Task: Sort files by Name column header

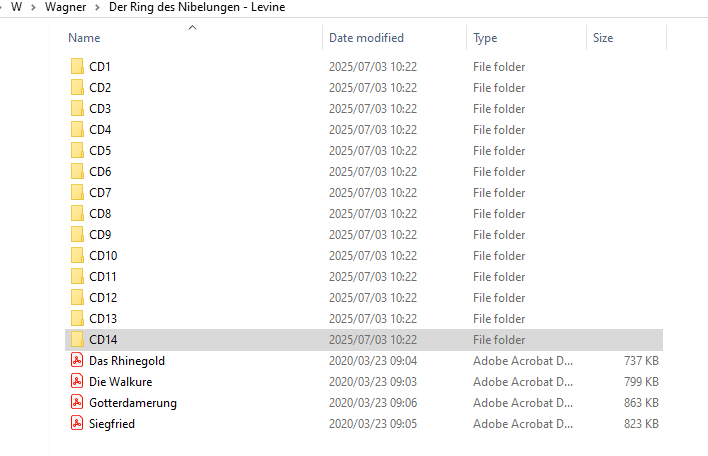Action: click(85, 38)
